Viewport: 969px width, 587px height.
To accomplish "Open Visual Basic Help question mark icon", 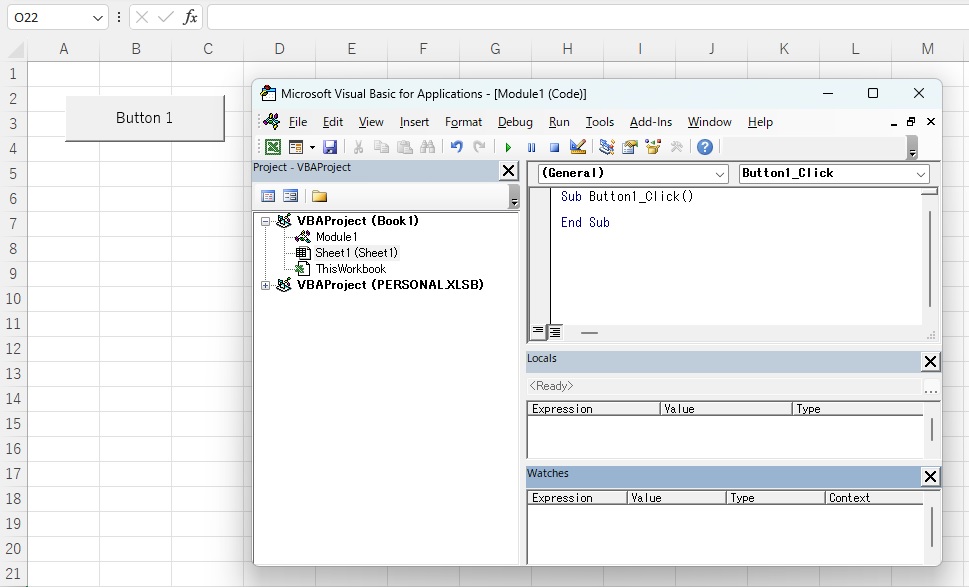I will click(x=705, y=147).
